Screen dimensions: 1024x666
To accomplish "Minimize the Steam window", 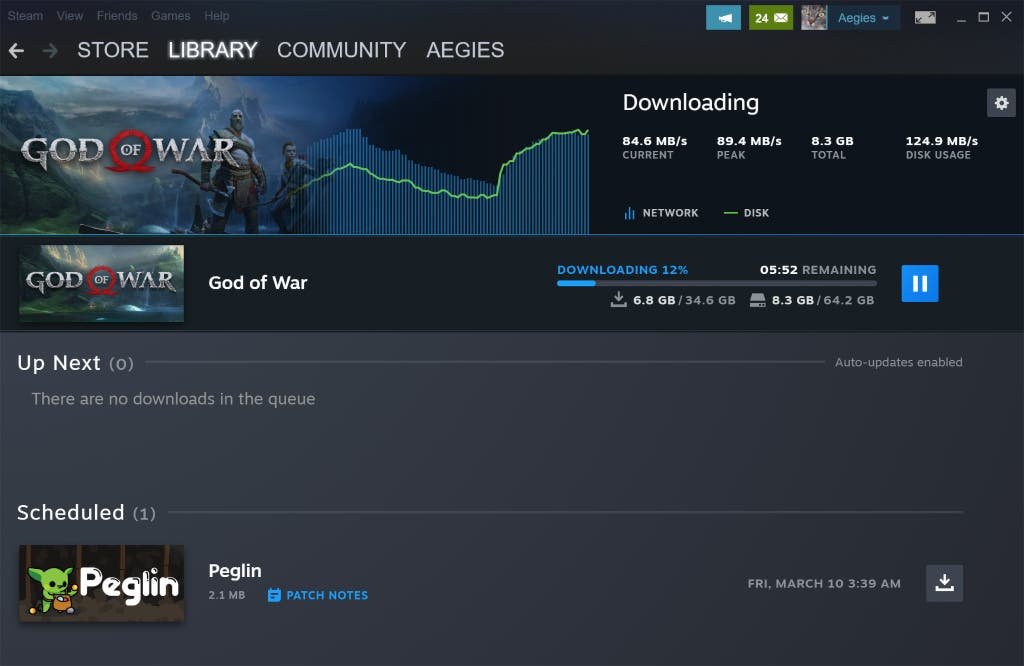I will tap(961, 18).
